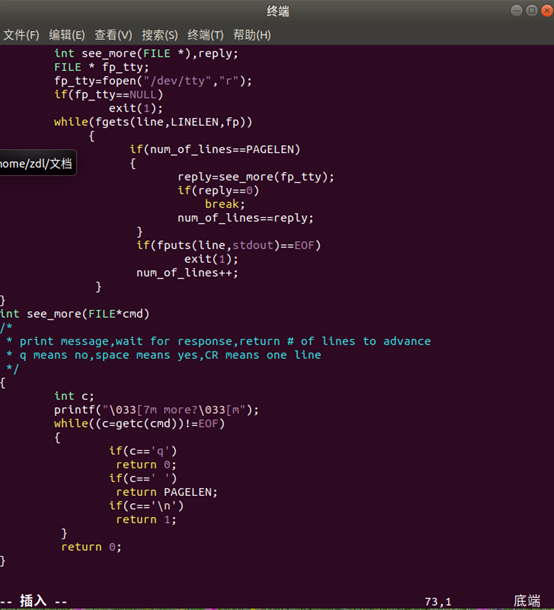Click the 'if(reply==0)' line
The image size is (554, 610).
[218, 191]
